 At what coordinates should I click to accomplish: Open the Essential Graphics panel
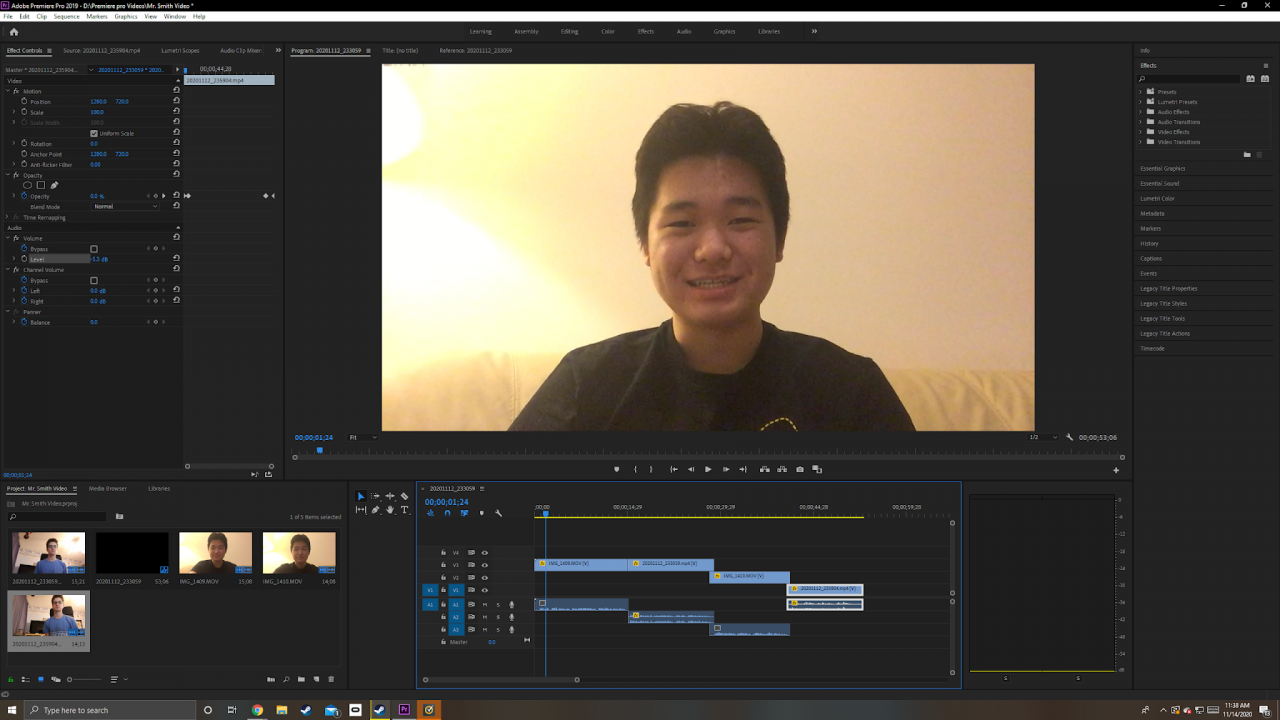(1162, 169)
